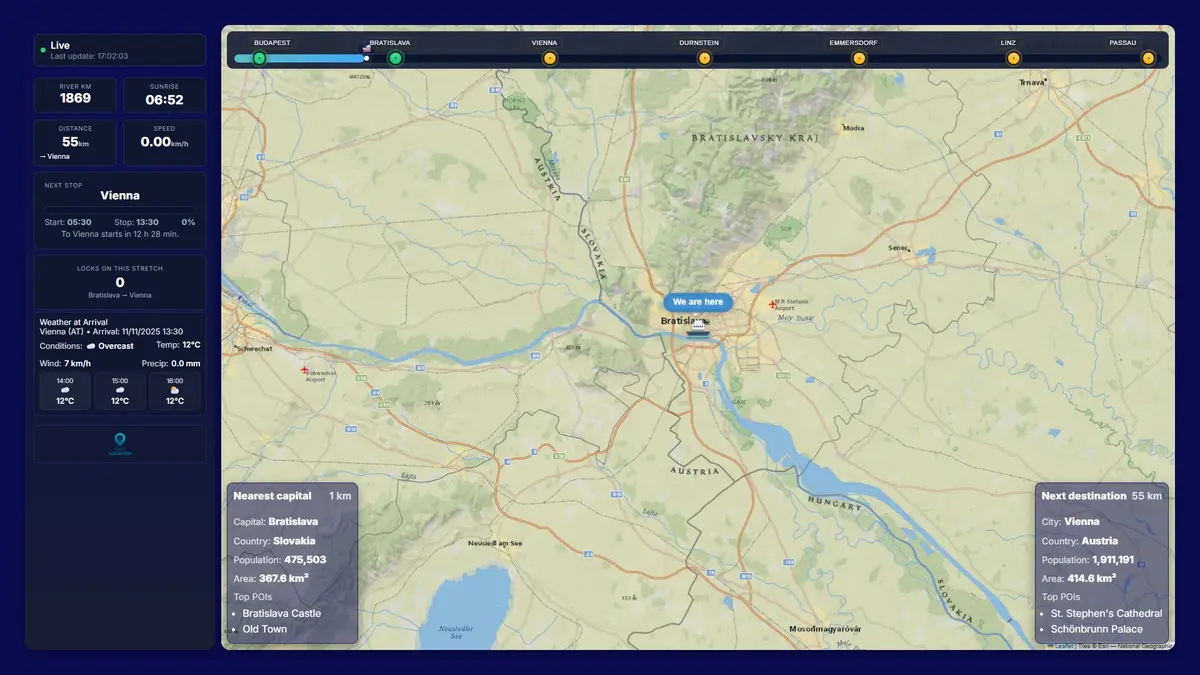Click the Passau stop circle on timeline

pos(1148,58)
